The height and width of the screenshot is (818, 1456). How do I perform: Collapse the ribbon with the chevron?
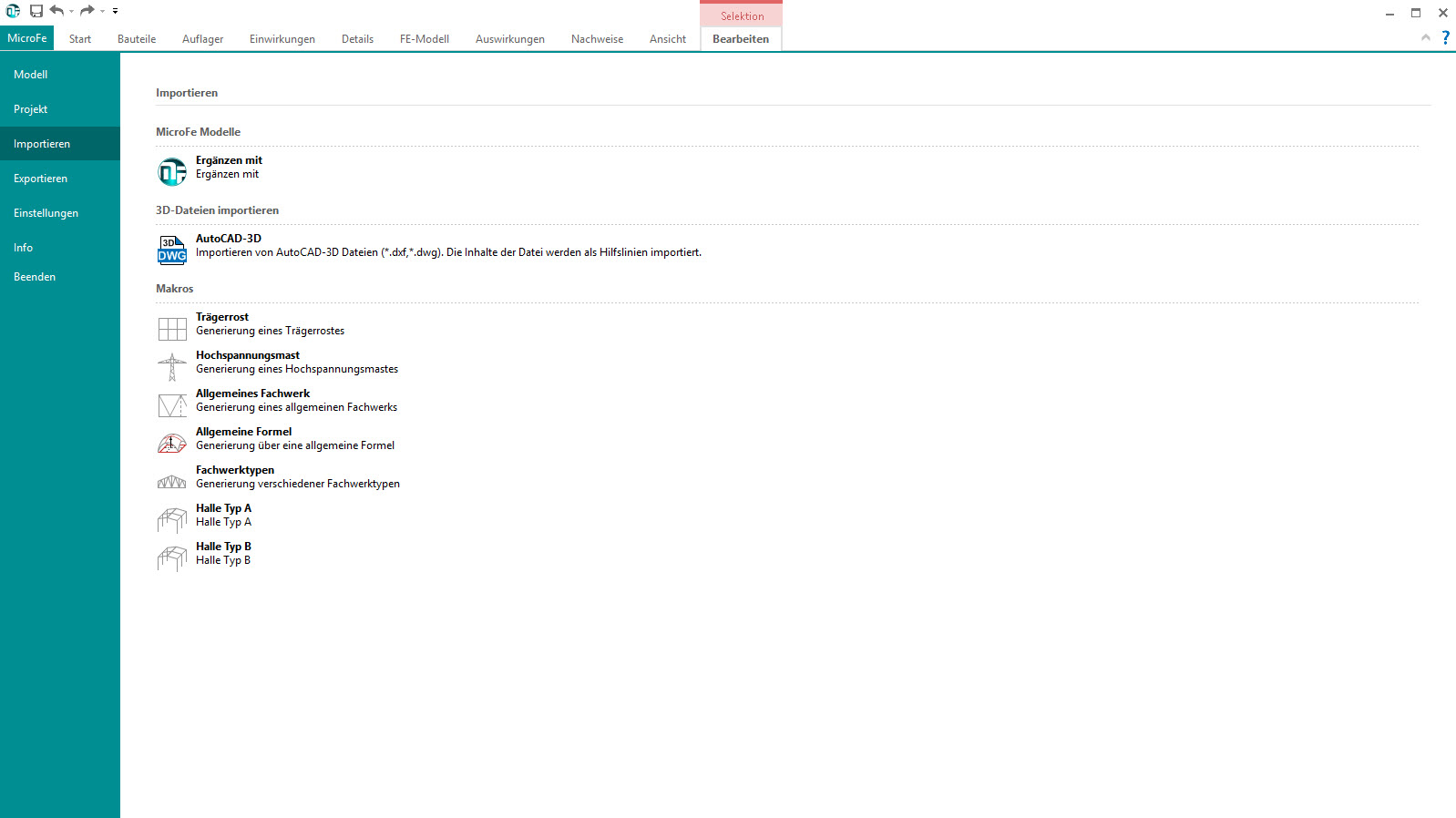point(1426,37)
